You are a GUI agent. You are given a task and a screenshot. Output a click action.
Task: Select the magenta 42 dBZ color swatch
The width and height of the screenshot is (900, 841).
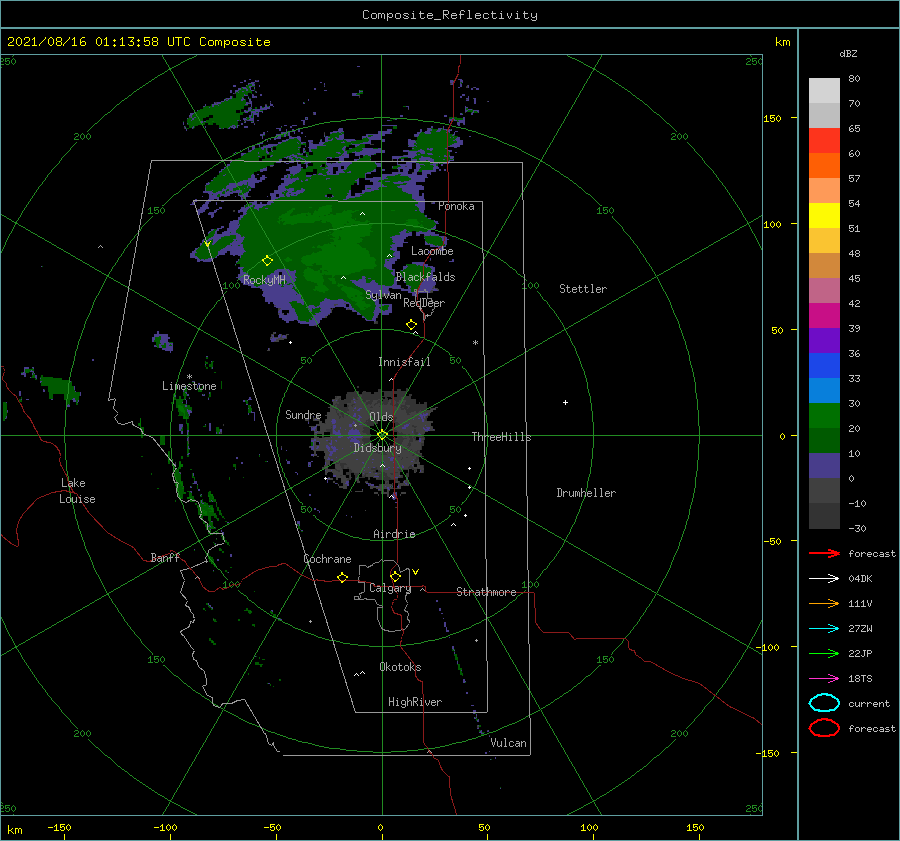pos(824,316)
